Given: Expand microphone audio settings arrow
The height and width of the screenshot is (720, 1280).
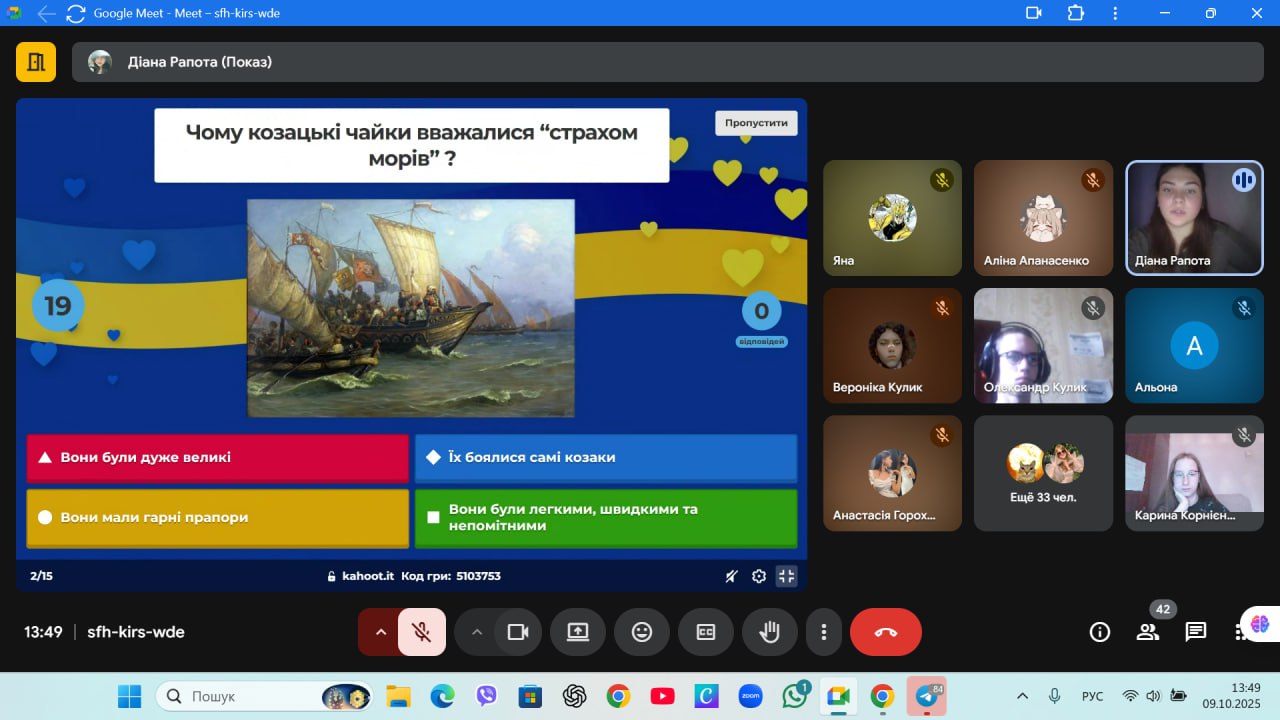Looking at the screenshot, I should click(380, 632).
